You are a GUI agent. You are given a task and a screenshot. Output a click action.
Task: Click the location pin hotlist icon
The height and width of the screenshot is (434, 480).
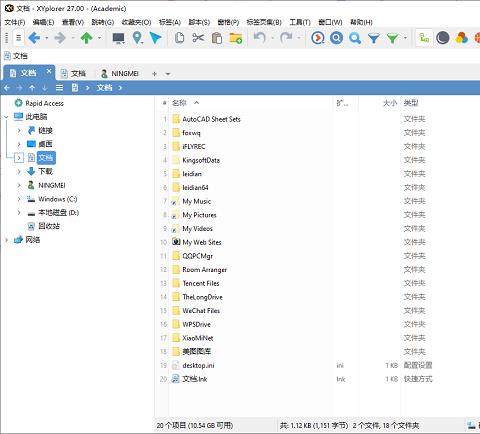(x=137, y=38)
